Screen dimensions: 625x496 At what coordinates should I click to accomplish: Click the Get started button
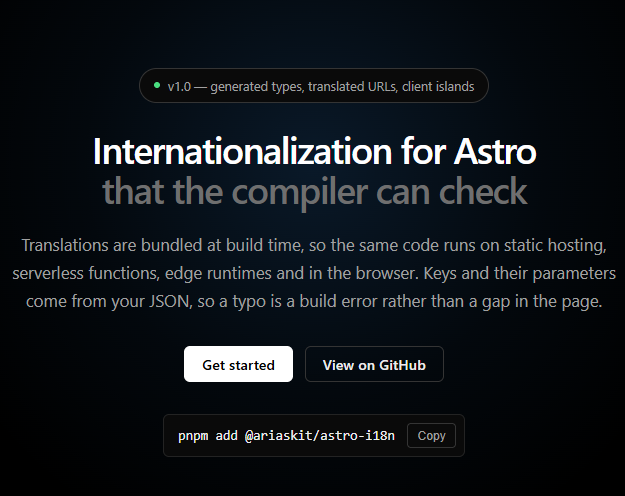coord(238,364)
